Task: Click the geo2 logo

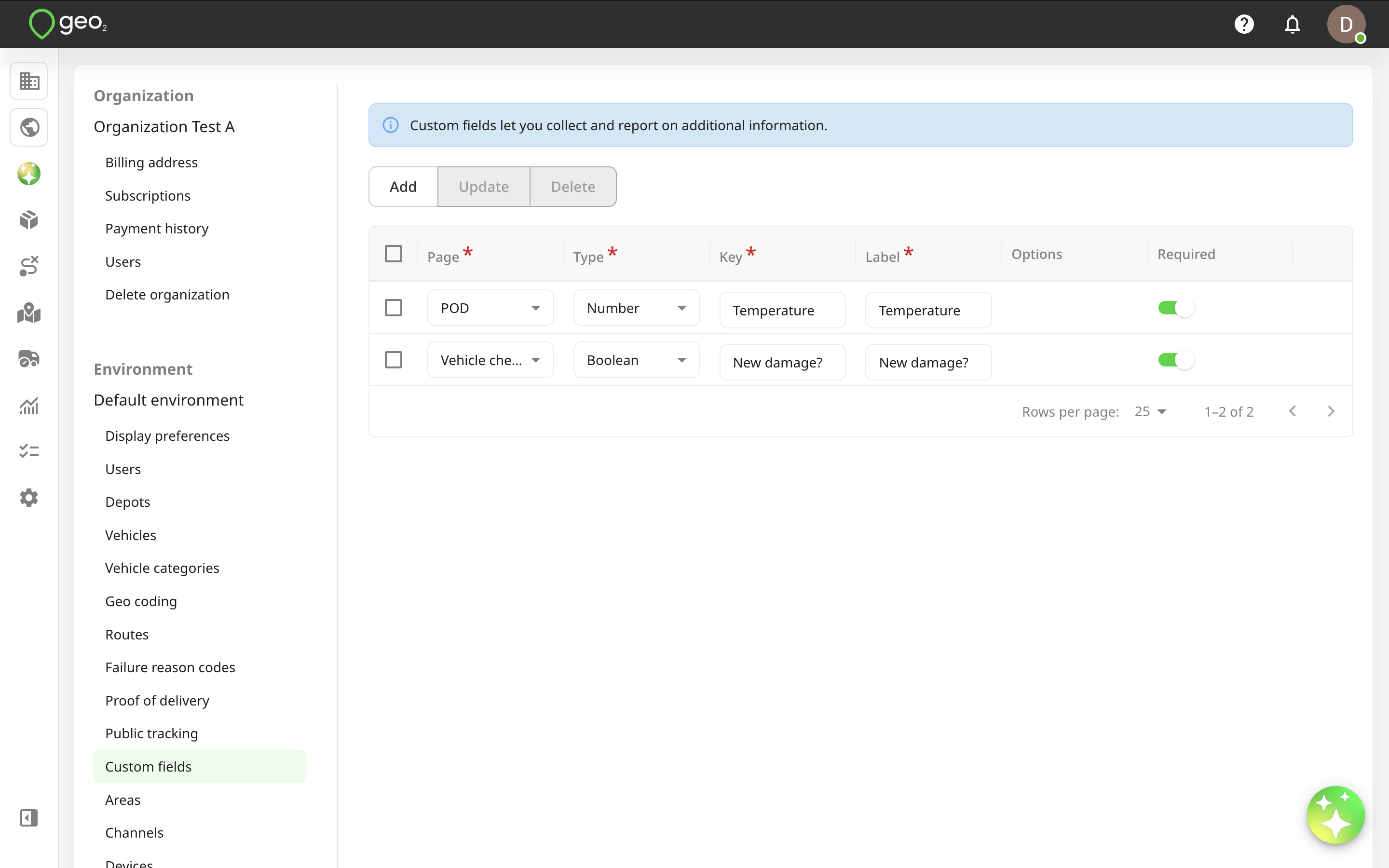Action: point(68,24)
